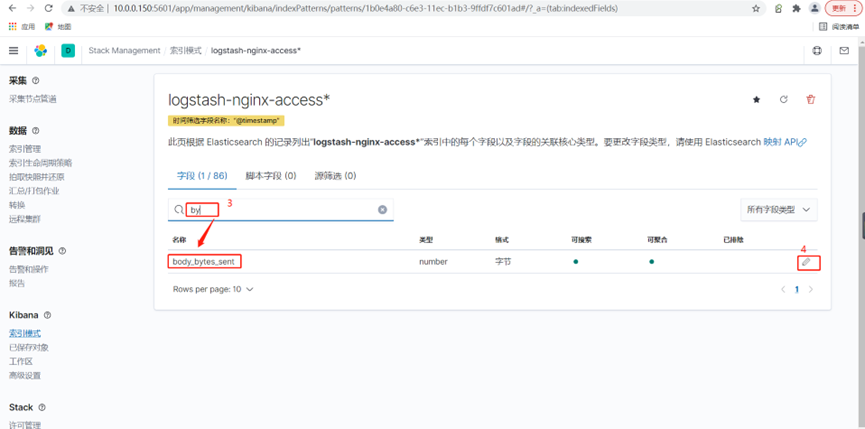The height and width of the screenshot is (429, 865).
Task: Open 索引模式 under Kibana sidebar
Action: (25, 334)
